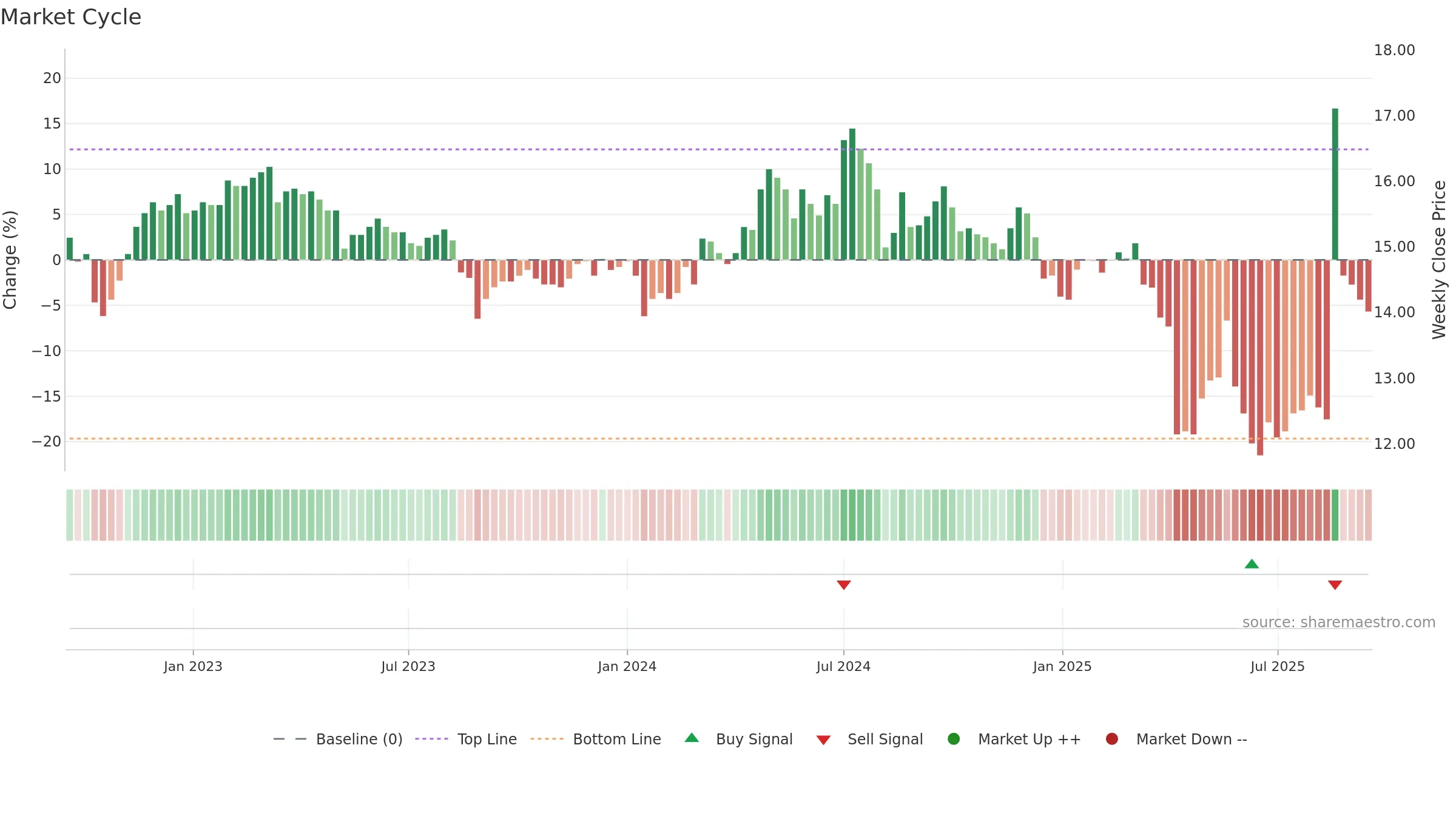Click the orange dotted bottom line on chart

[x=719, y=439]
